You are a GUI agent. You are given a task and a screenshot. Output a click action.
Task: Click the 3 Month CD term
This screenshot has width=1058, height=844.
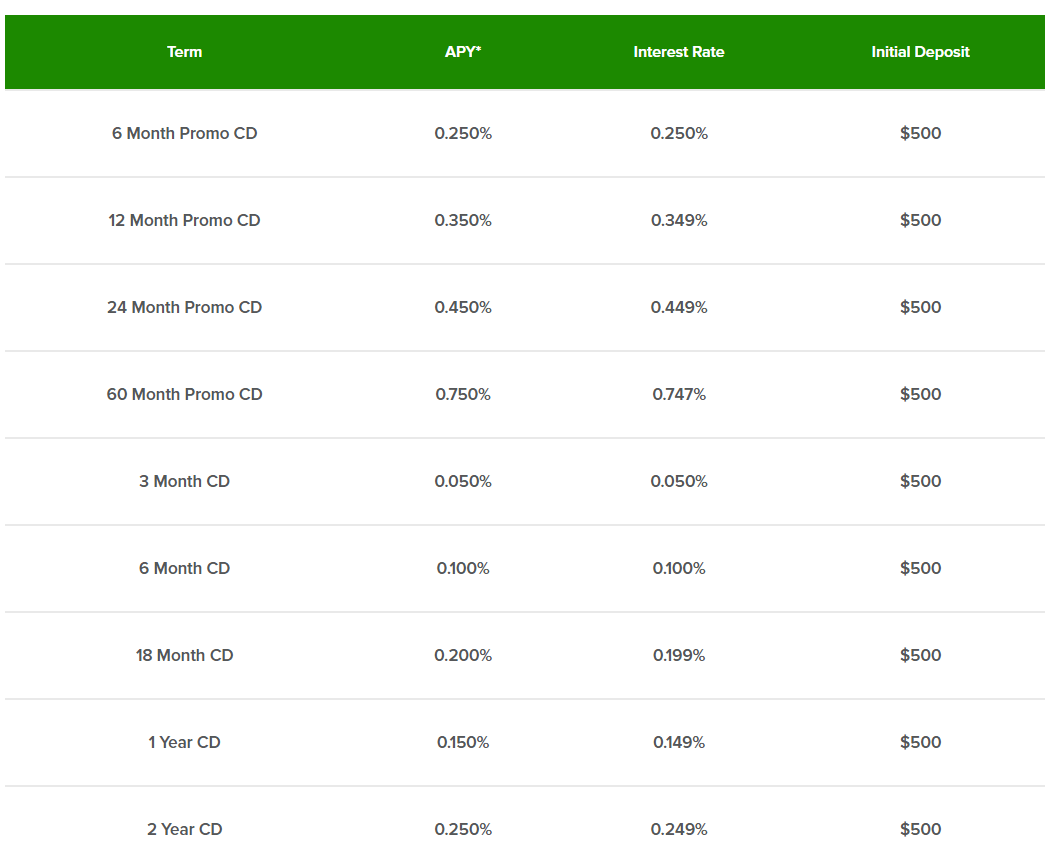point(184,481)
